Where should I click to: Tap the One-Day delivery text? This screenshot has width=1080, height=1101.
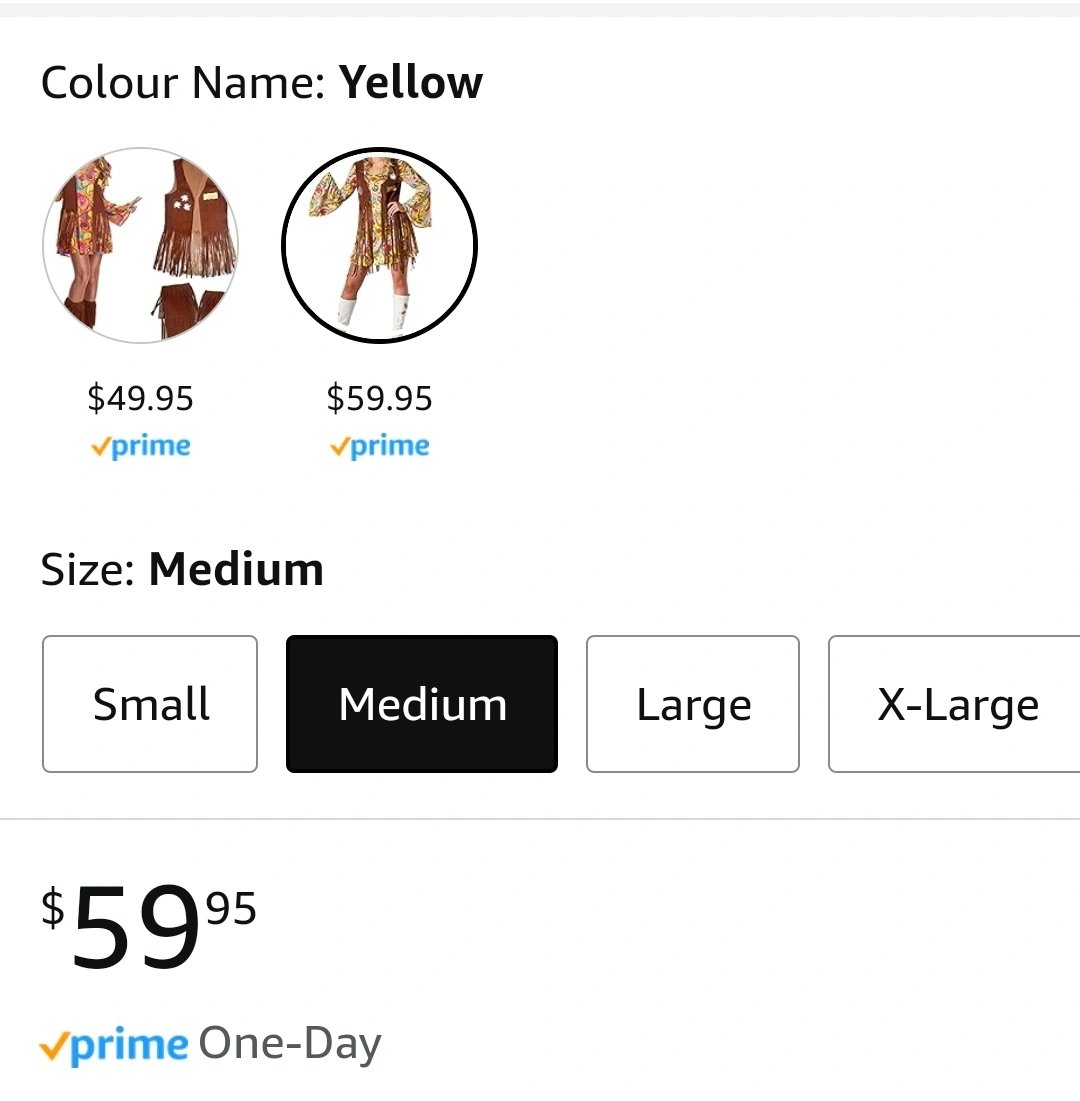pos(290,1044)
